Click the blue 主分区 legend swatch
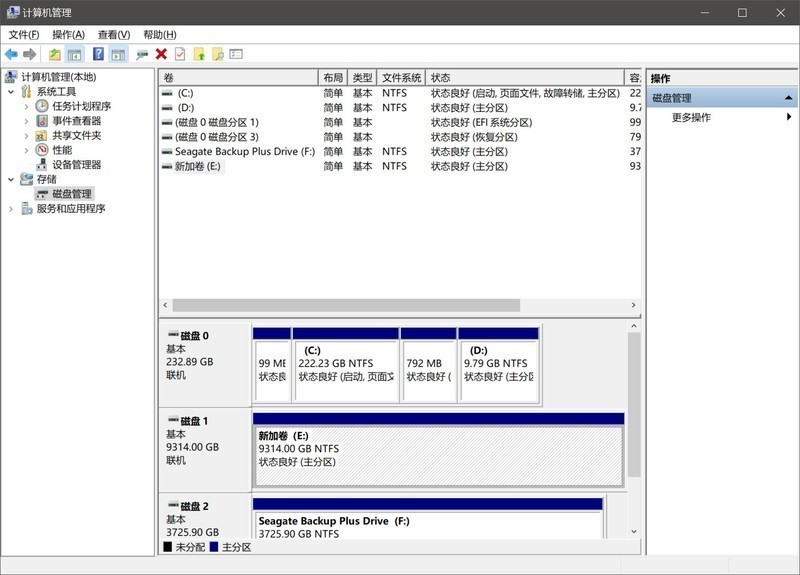Viewport: 800px width, 575px height. click(214, 547)
